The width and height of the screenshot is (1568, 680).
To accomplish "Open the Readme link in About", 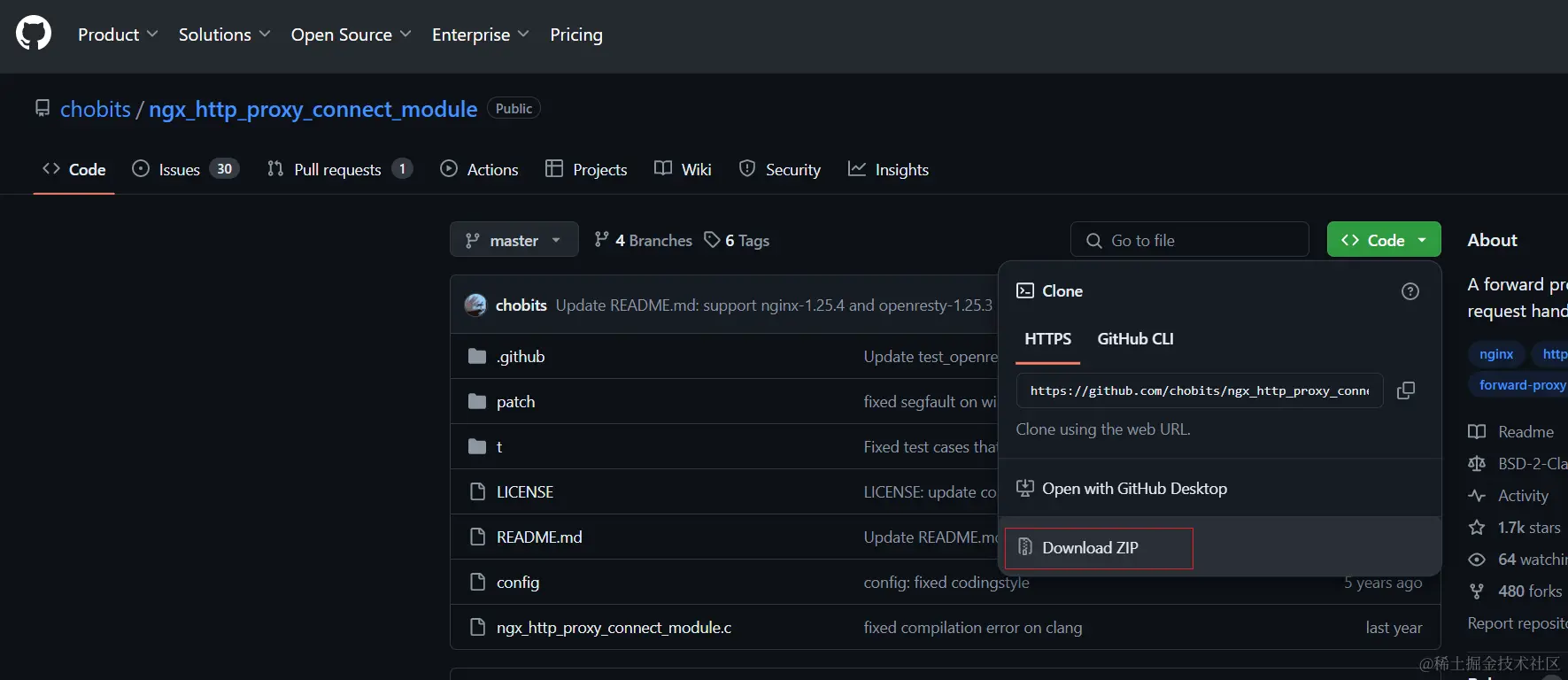I will [1511, 432].
